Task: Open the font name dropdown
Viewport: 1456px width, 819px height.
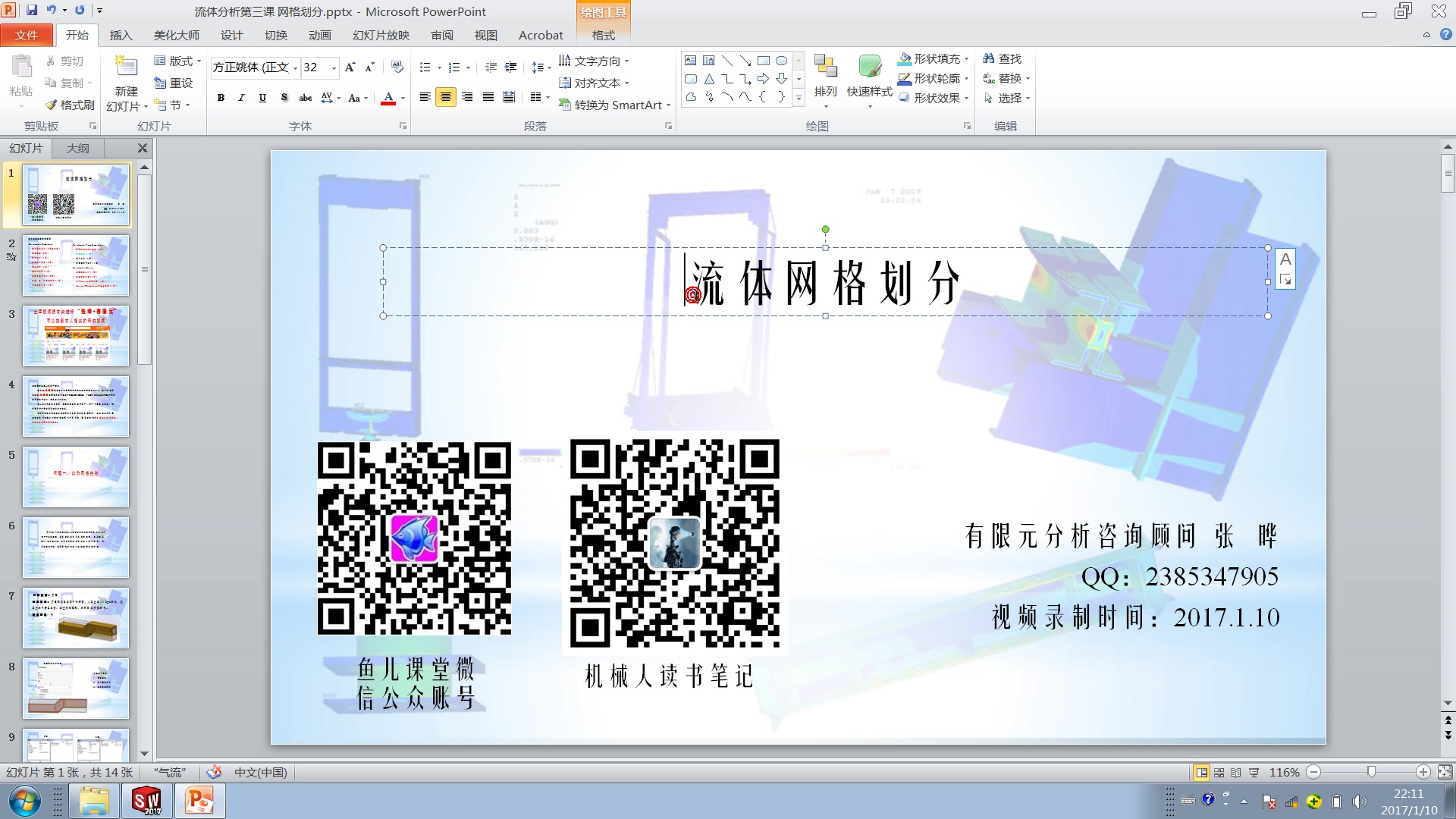Action: click(295, 68)
